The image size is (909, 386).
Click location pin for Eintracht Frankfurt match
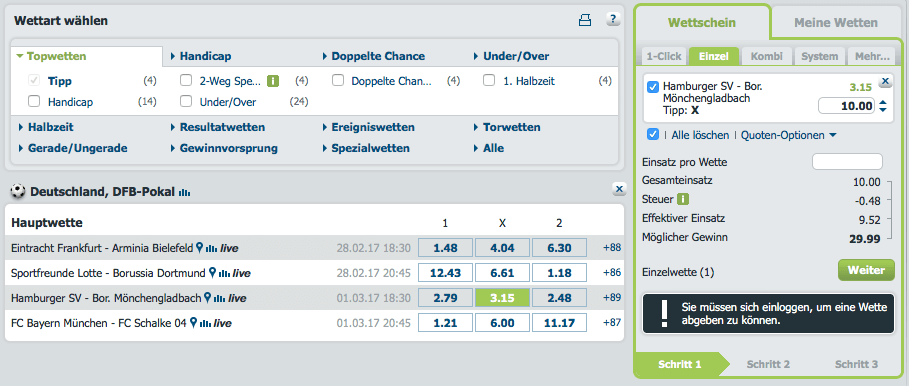click(199, 248)
